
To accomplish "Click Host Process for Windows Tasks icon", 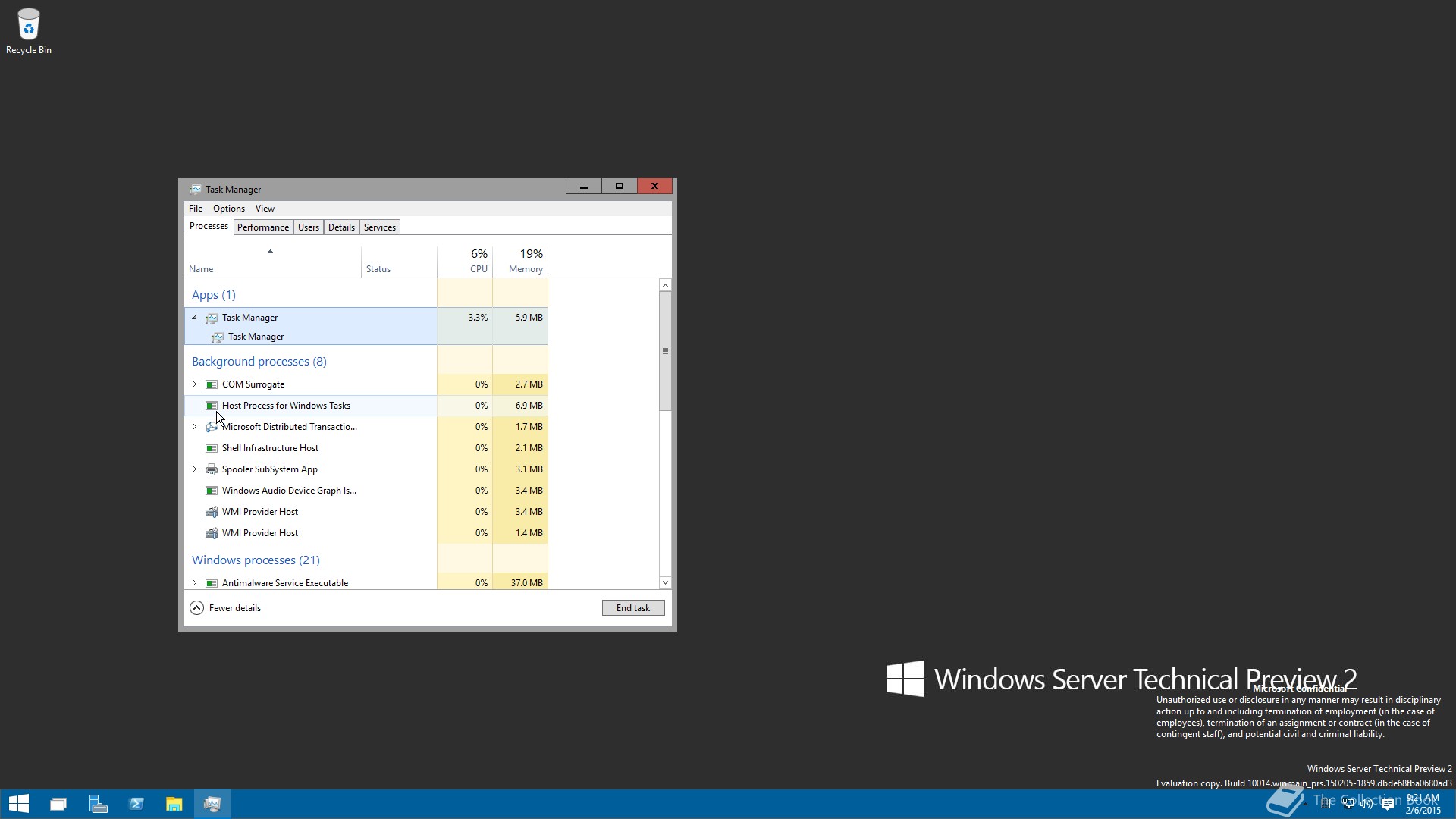I will 212,406.
